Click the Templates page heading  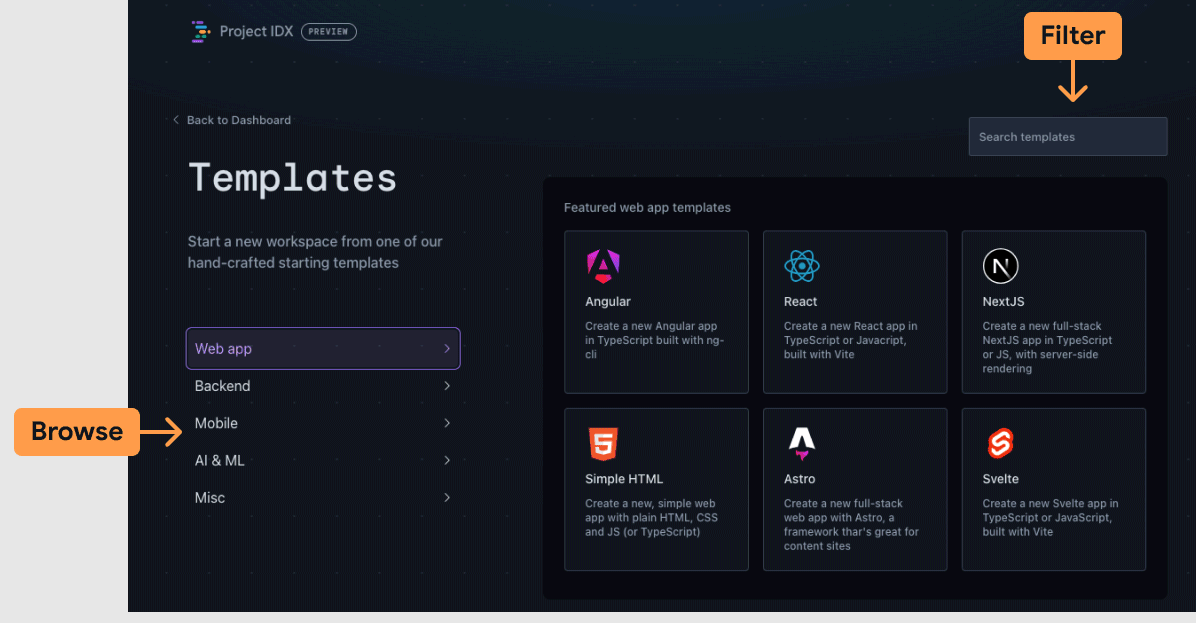pyautogui.click(x=293, y=178)
